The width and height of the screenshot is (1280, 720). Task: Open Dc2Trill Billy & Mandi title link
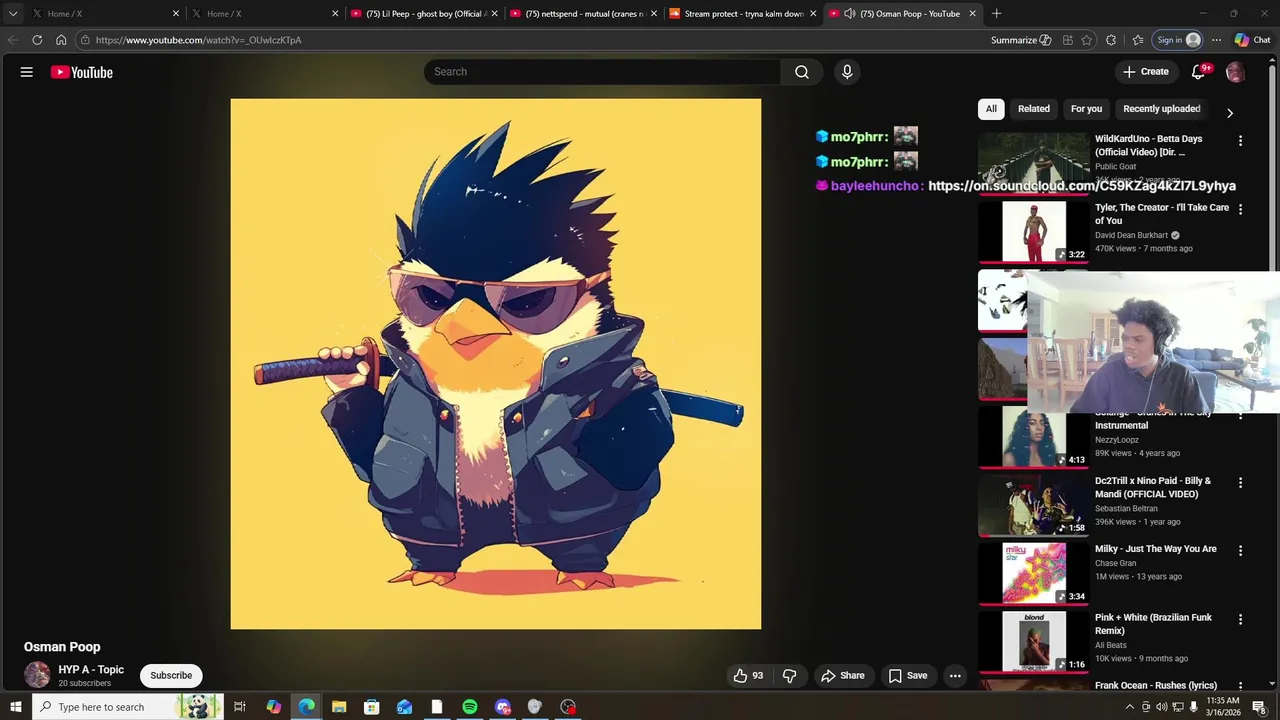pyautogui.click(x=1153, y=487)
